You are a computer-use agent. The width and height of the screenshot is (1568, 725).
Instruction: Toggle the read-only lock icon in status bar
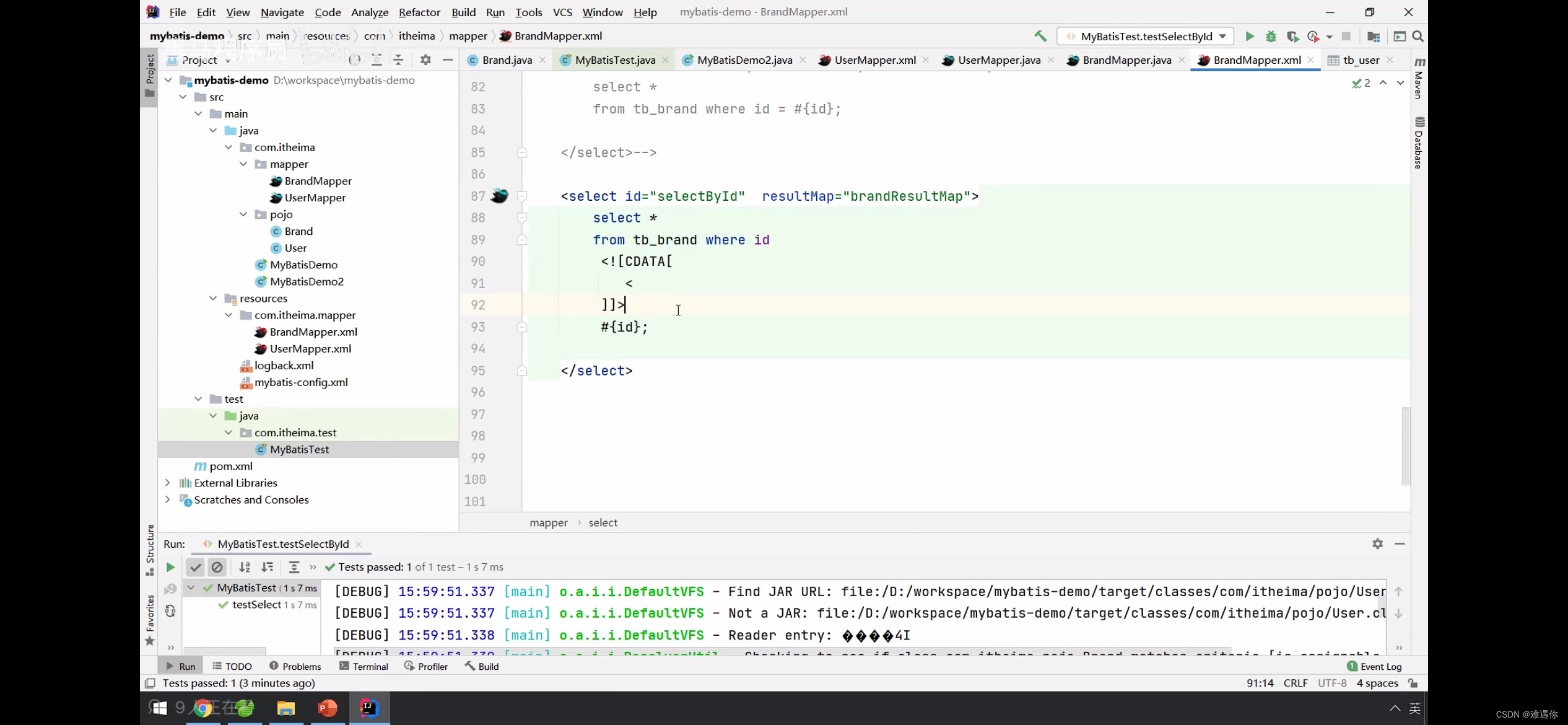coord(1414,683)
